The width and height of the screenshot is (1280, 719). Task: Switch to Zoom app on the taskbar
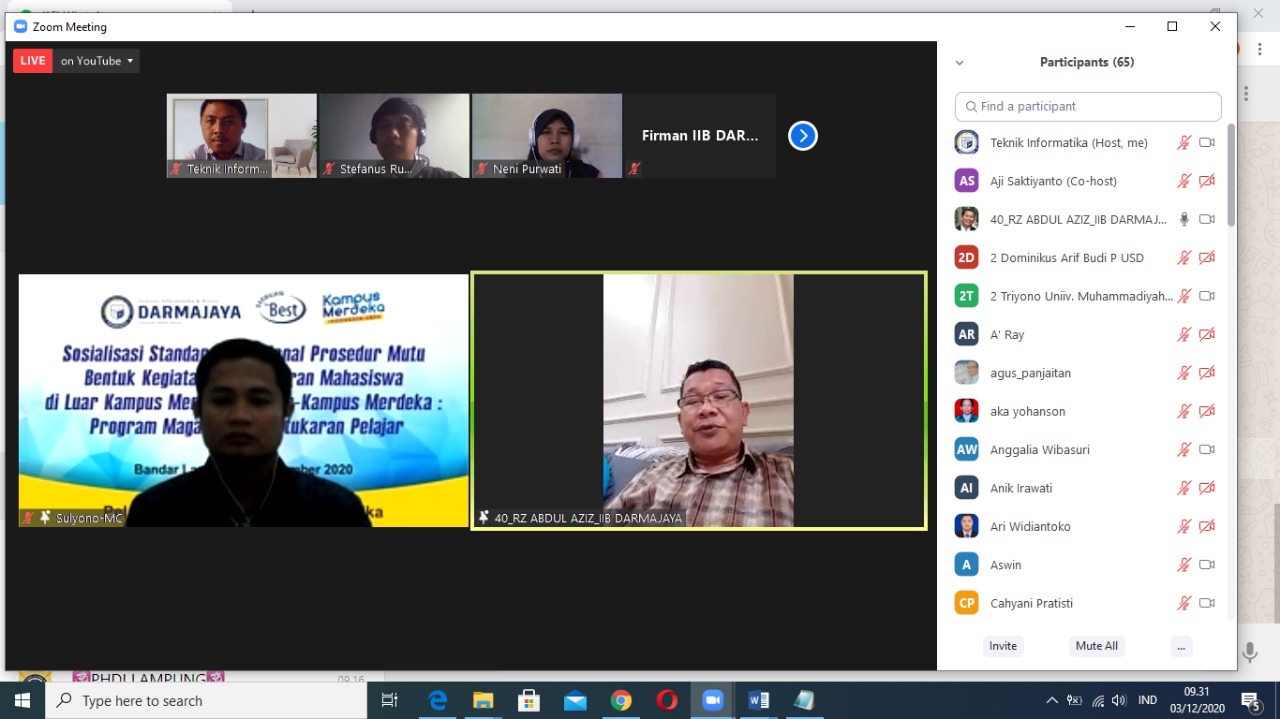click(713, 700)
